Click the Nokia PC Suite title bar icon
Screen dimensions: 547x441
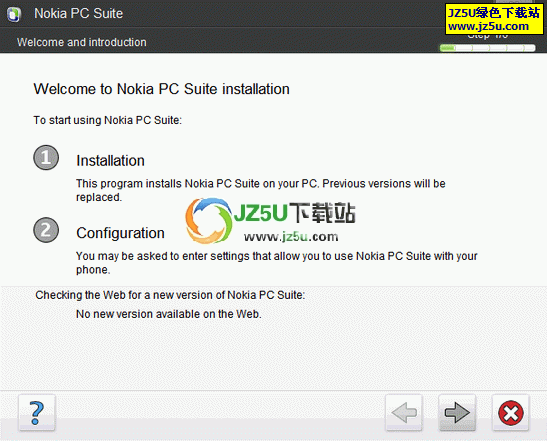coord(14,14)
